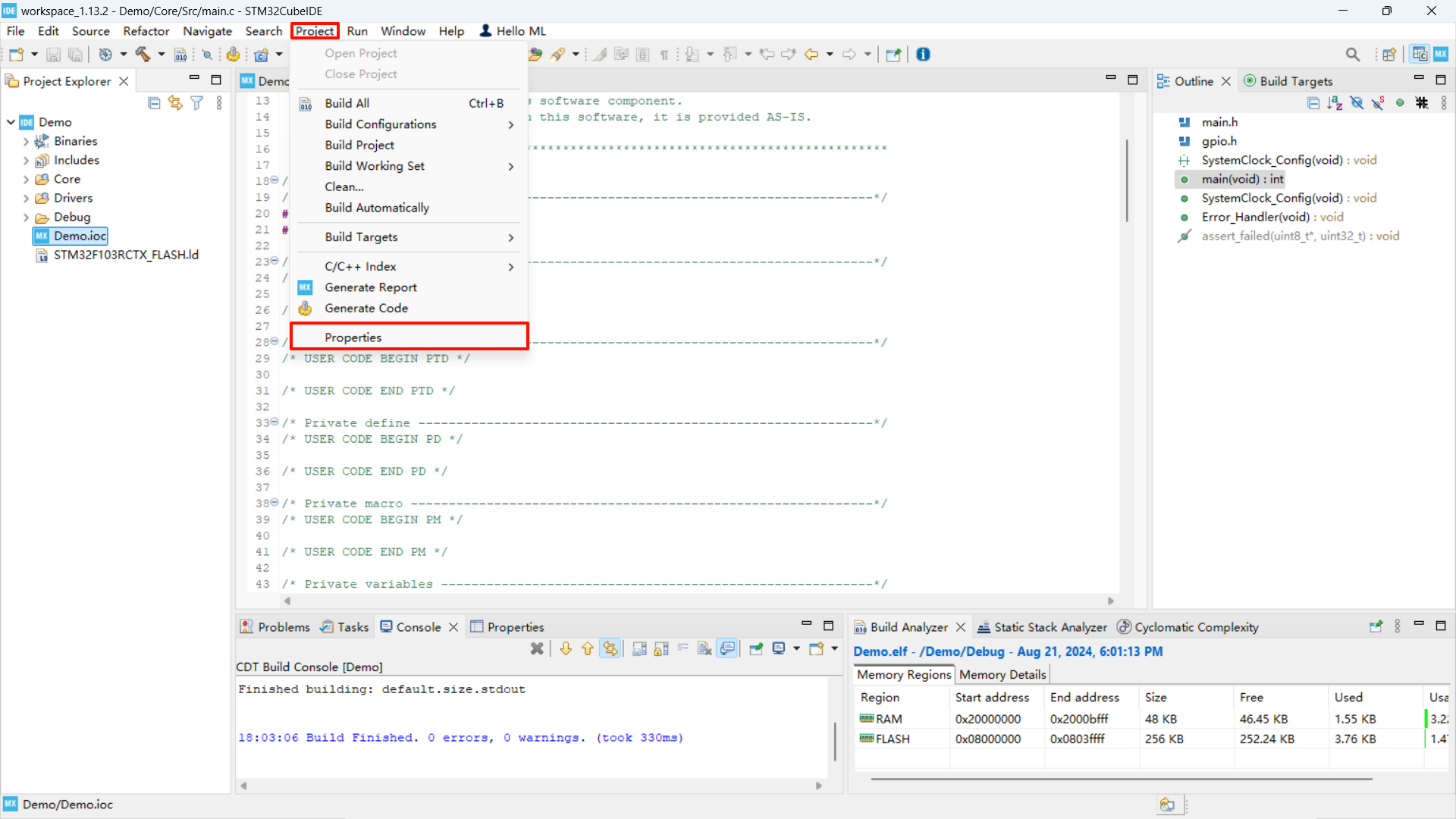Click Pin Console icon
This screenshot has height=819, width=1456.
pyautogui.click(x=756, y=648)
